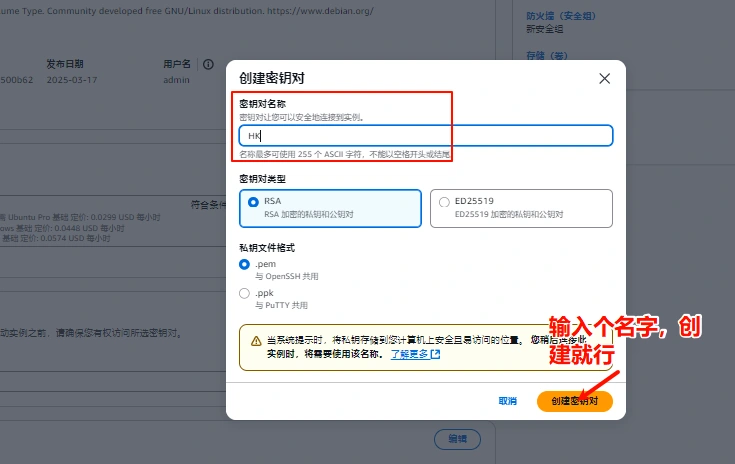Choose .ppk private key format

pos(245,294)
